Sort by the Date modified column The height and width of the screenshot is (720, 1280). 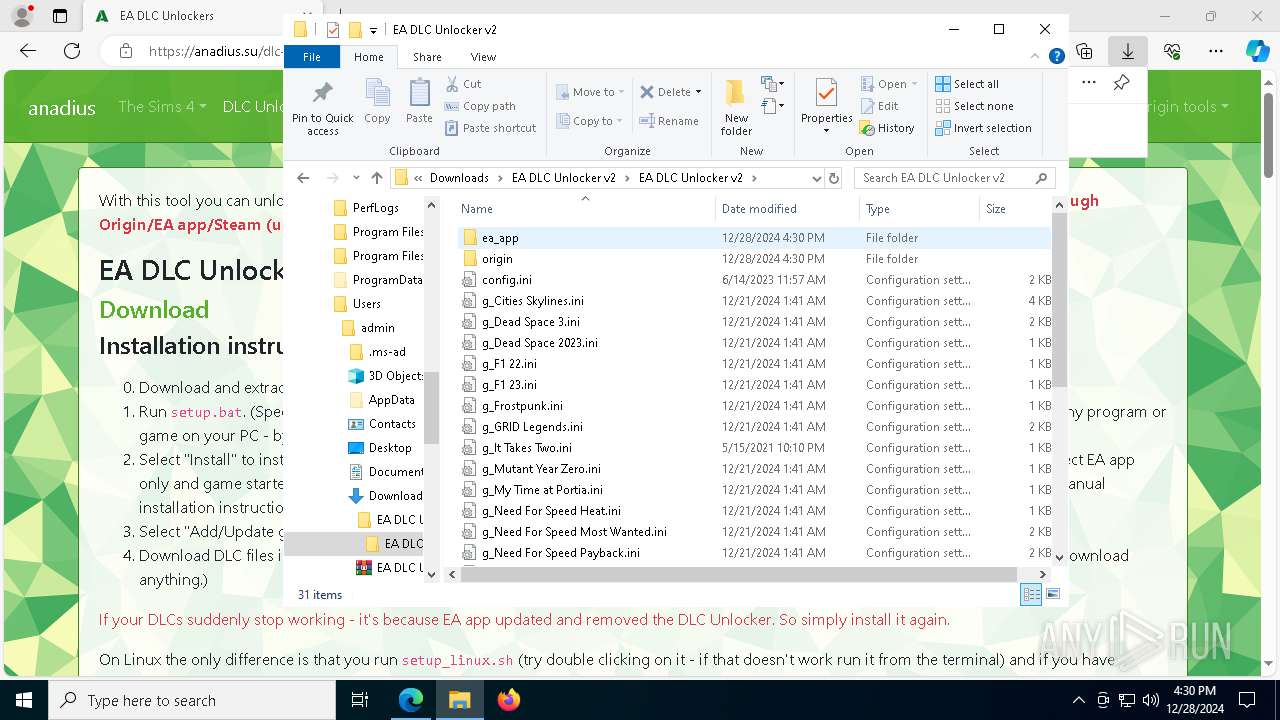tap(788, 209)
